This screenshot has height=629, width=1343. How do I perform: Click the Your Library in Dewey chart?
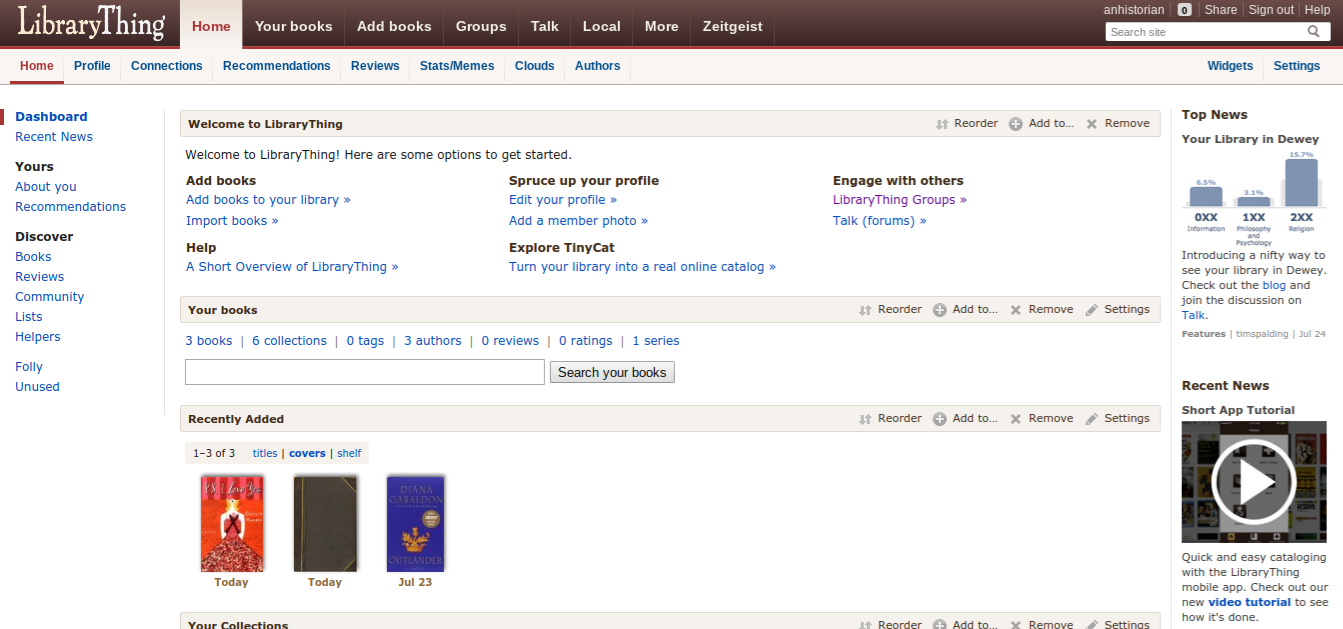point(1254,197)
